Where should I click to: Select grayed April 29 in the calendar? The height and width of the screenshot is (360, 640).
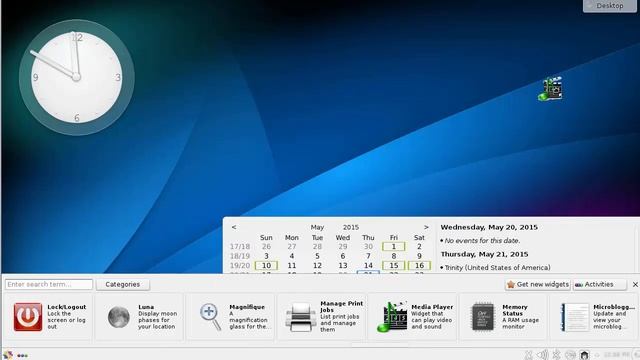(x=342, y=247)
